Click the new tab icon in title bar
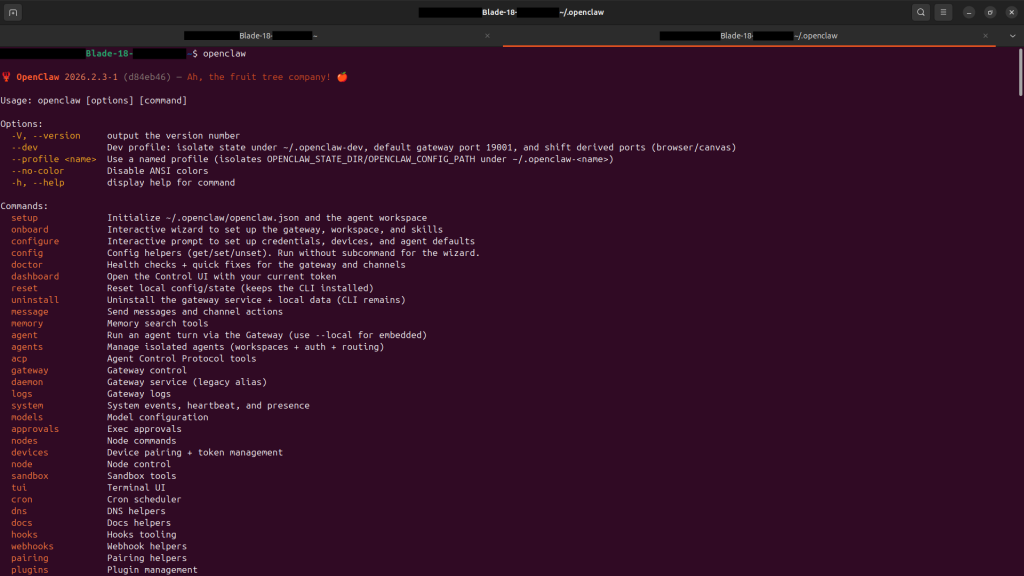This screenshot has width=1024, height=576. coord(13,12)
